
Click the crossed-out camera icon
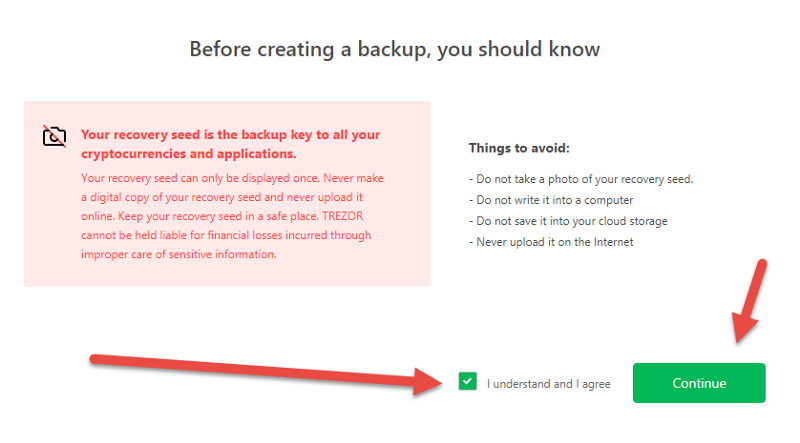tap(54, 136)
